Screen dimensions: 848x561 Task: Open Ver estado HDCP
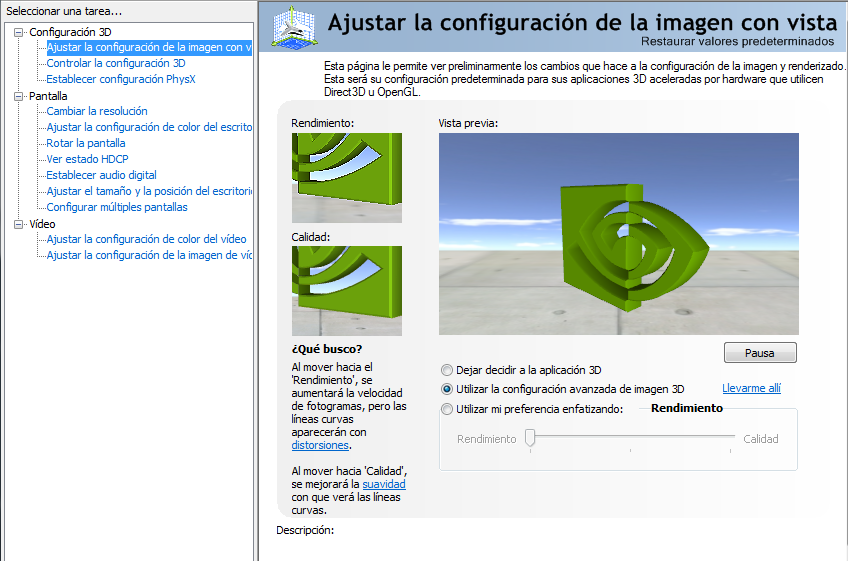[x=87, y=159]
